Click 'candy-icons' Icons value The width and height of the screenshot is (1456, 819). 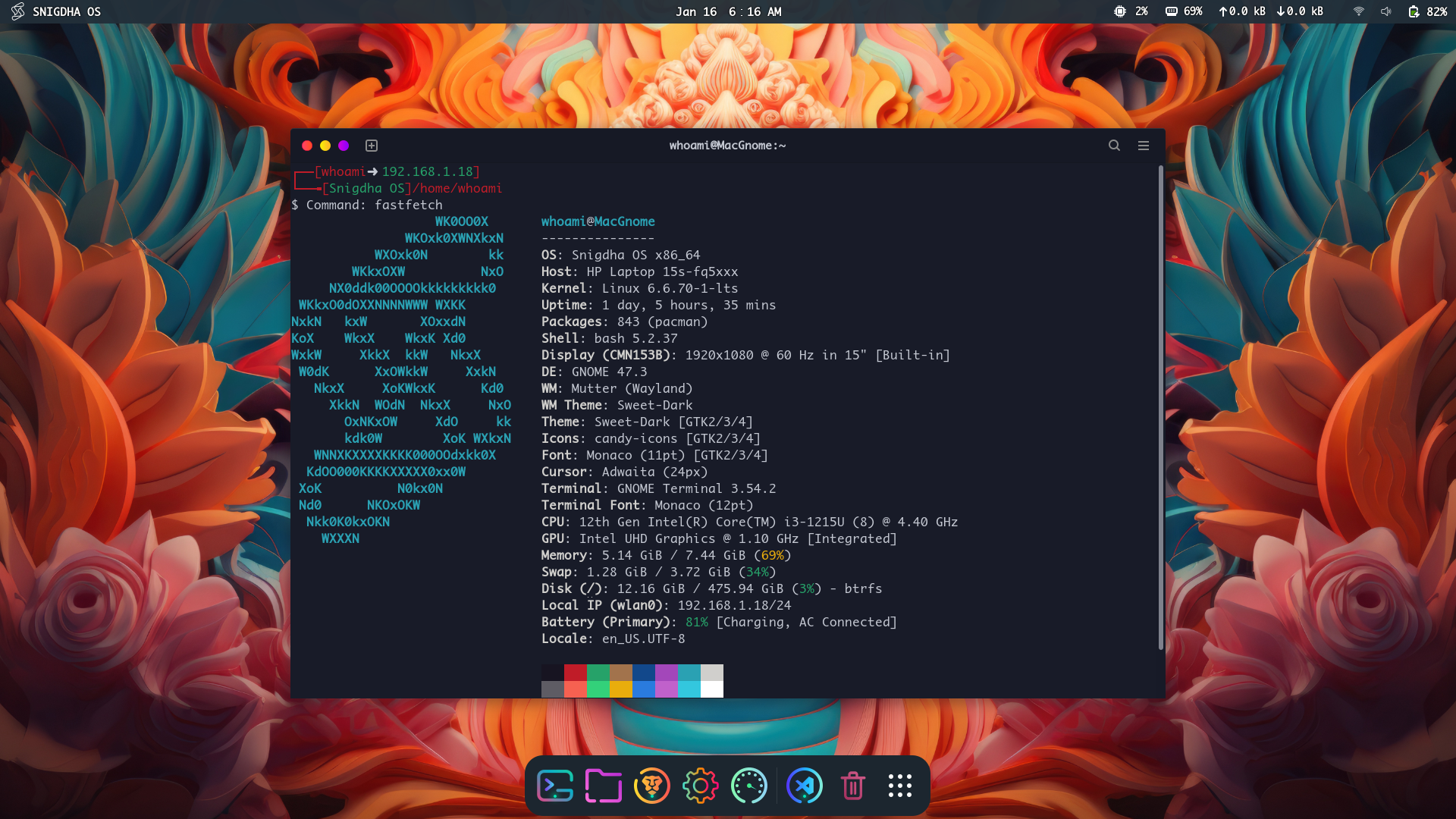[636, 438]
